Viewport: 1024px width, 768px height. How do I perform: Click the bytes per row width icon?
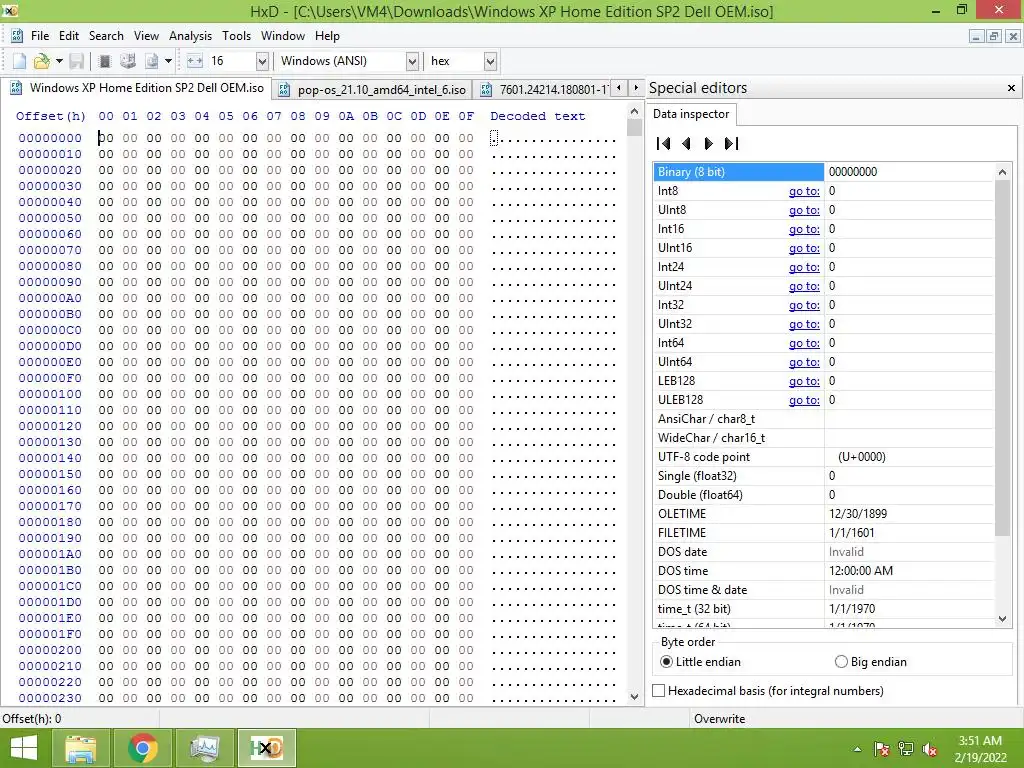[x=195, y=61]
